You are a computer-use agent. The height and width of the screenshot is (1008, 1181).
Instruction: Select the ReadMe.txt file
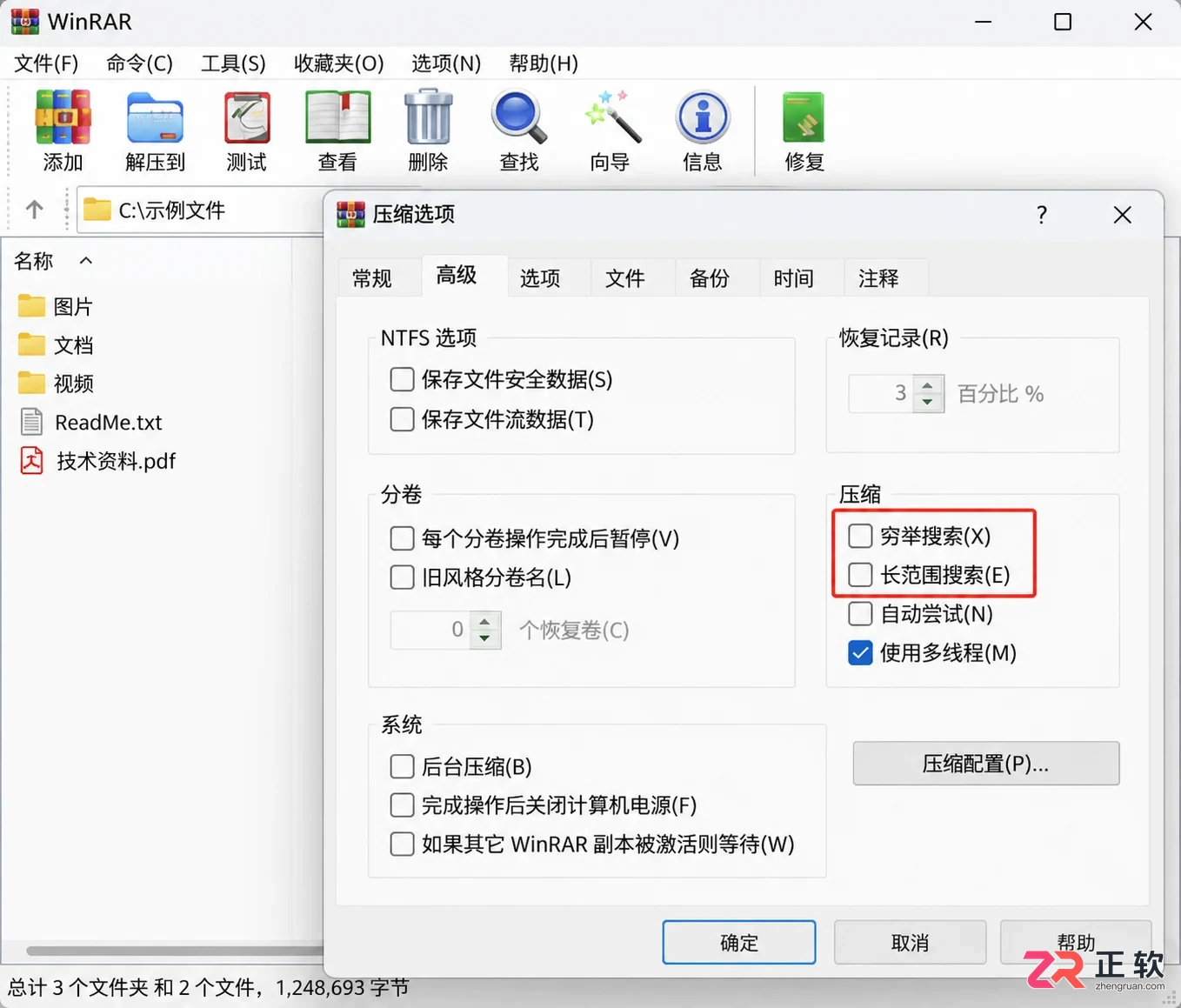pos(90,422)
